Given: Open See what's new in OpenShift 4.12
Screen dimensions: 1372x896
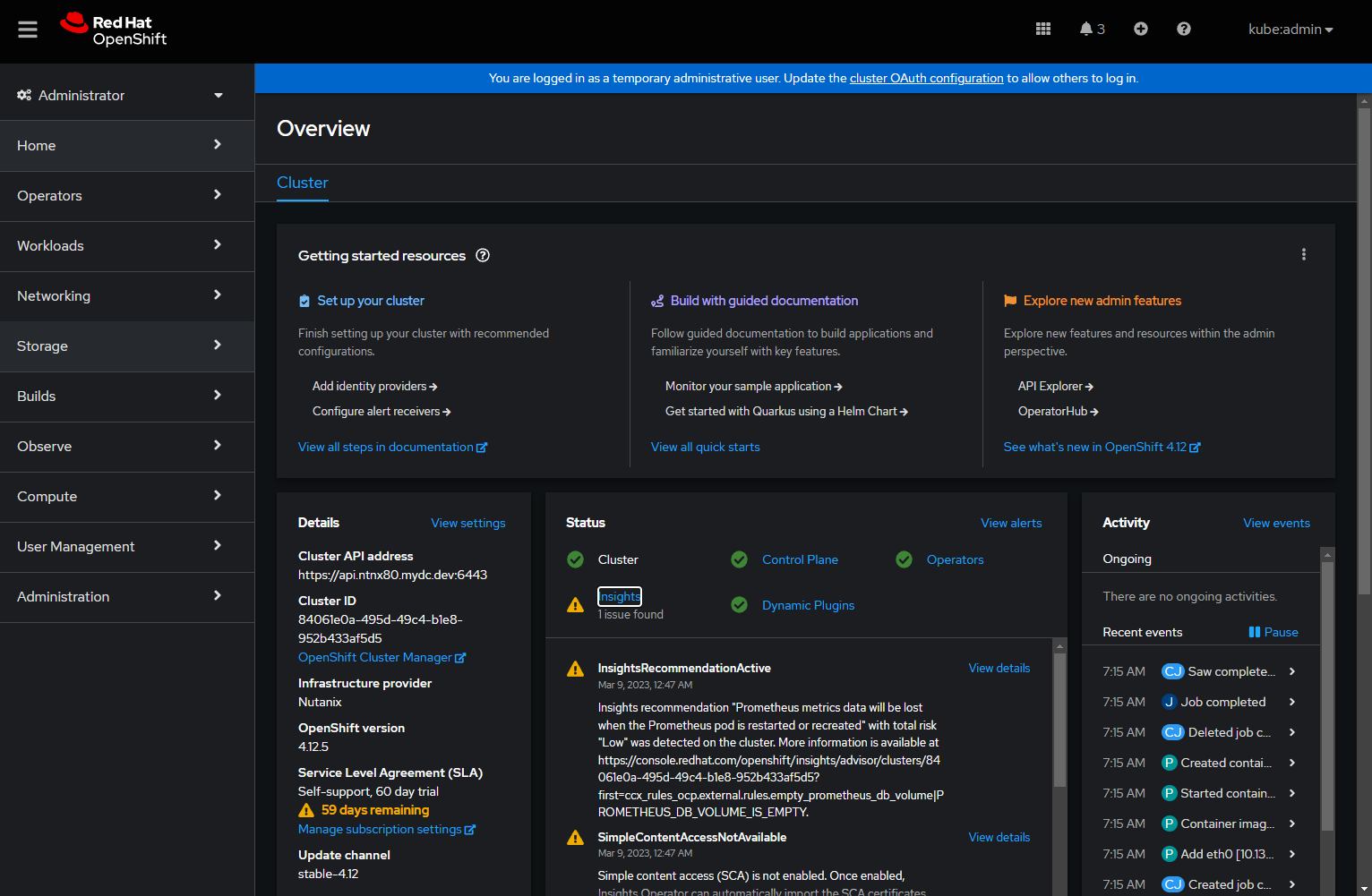Looking at the screenshot, I should [x=1102, y=447].
